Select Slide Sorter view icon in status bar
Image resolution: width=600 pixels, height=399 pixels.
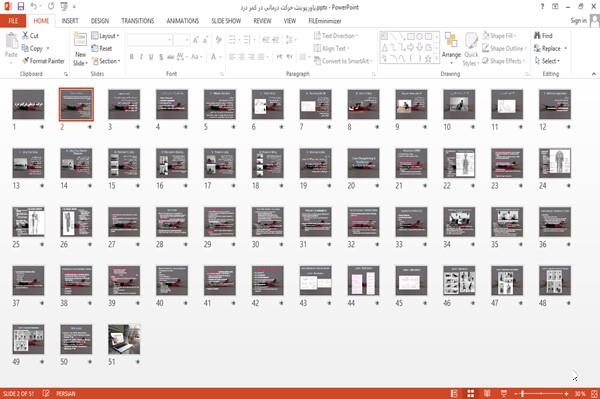471,393
